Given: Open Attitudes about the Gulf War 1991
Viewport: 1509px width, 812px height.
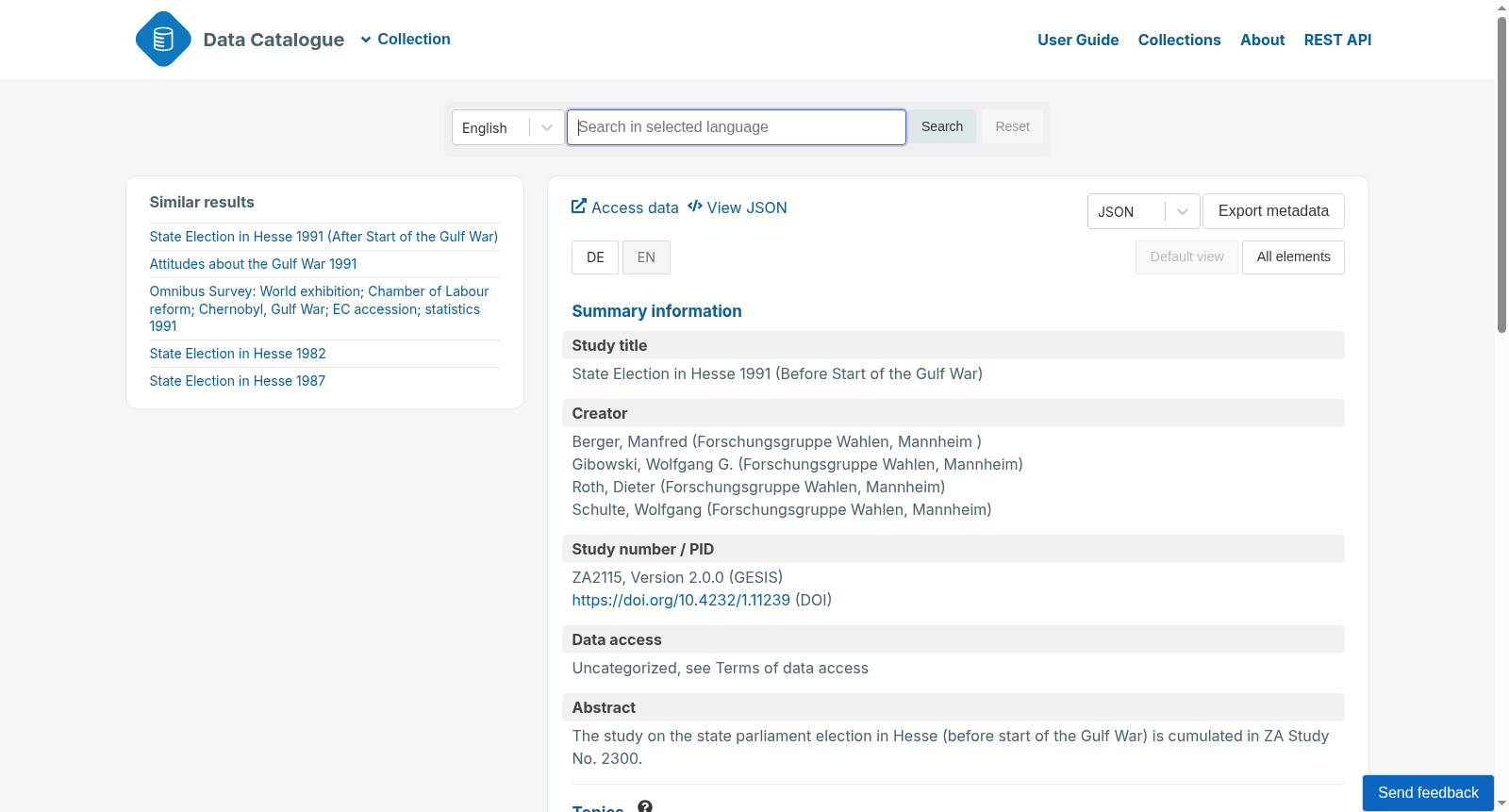Looking at the screenshot, I should pos(253,264).
